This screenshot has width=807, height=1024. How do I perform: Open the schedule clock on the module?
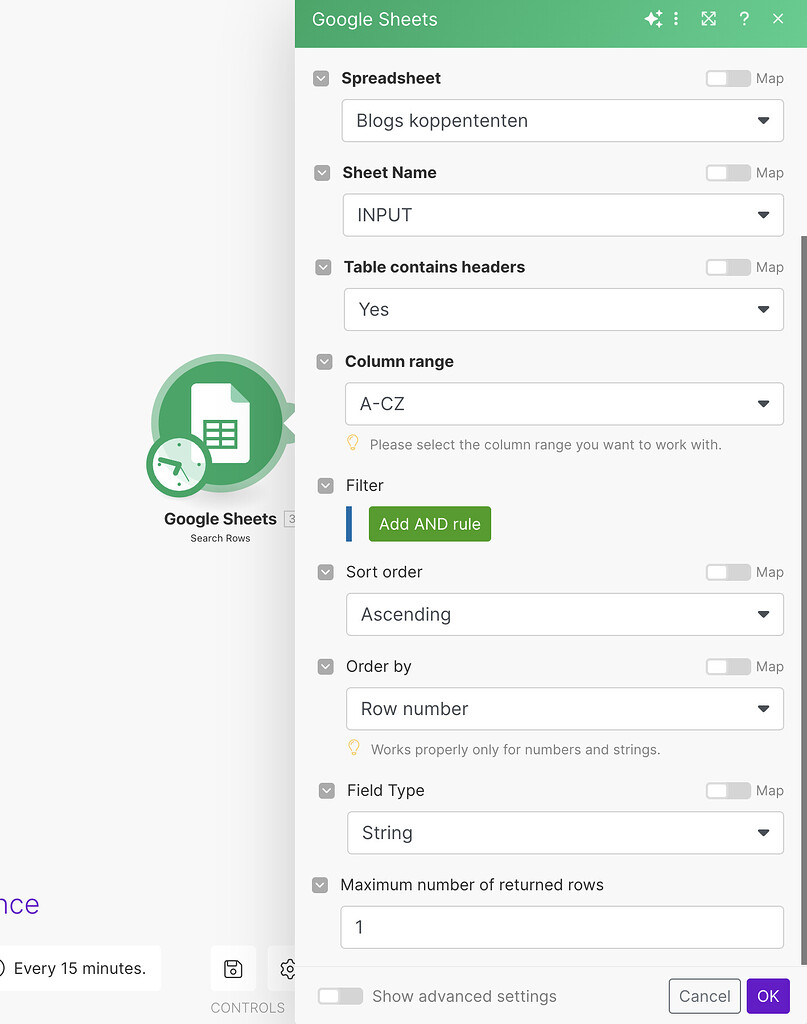pos(178,466)
